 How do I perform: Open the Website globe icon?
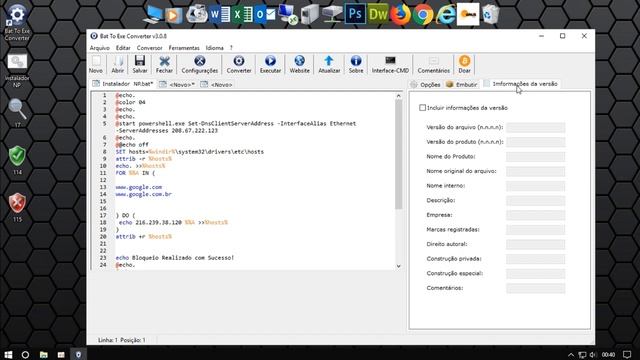tap(299, 64)
